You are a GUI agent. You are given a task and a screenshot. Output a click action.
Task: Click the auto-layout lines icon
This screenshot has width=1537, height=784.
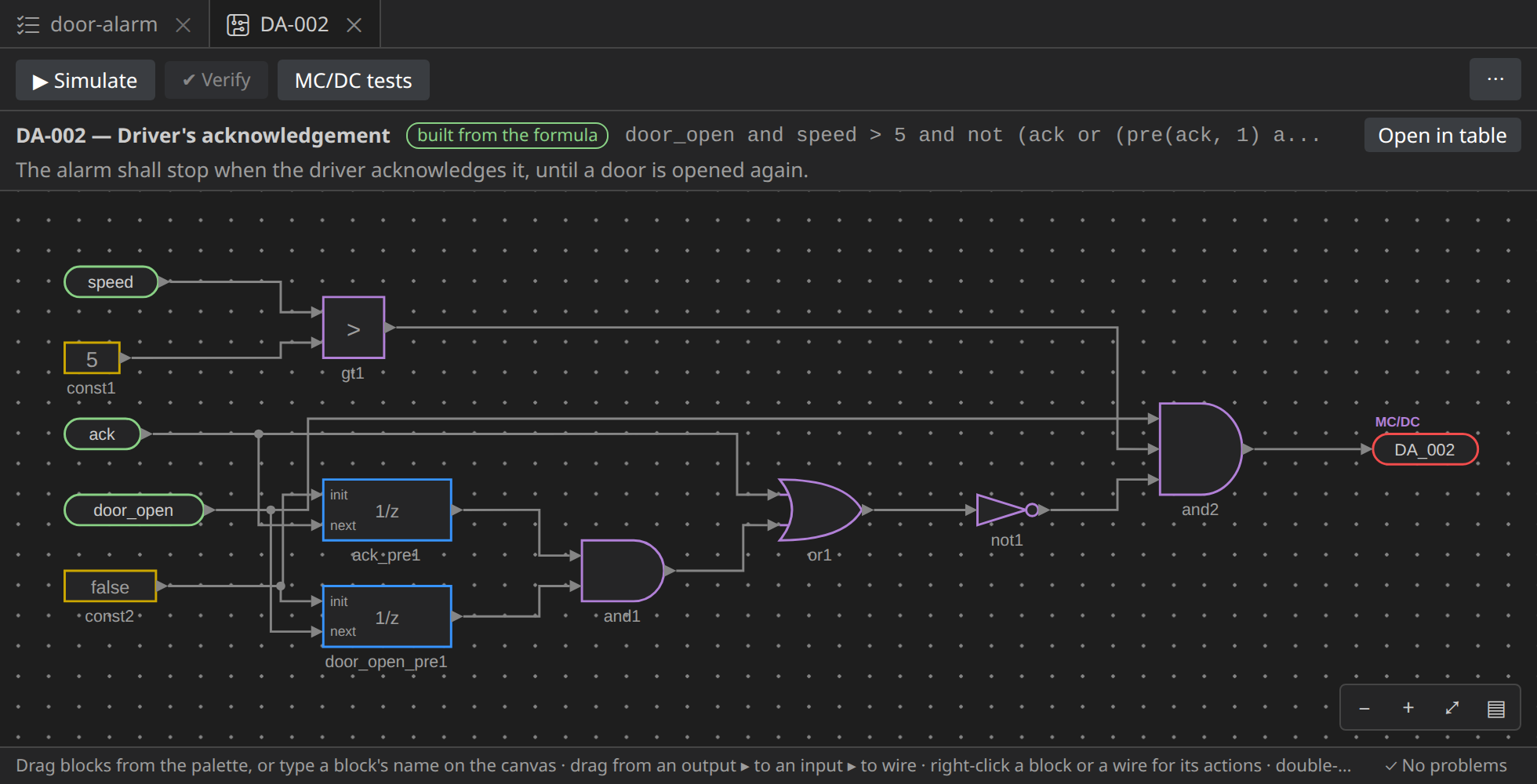click(1495, 708)
